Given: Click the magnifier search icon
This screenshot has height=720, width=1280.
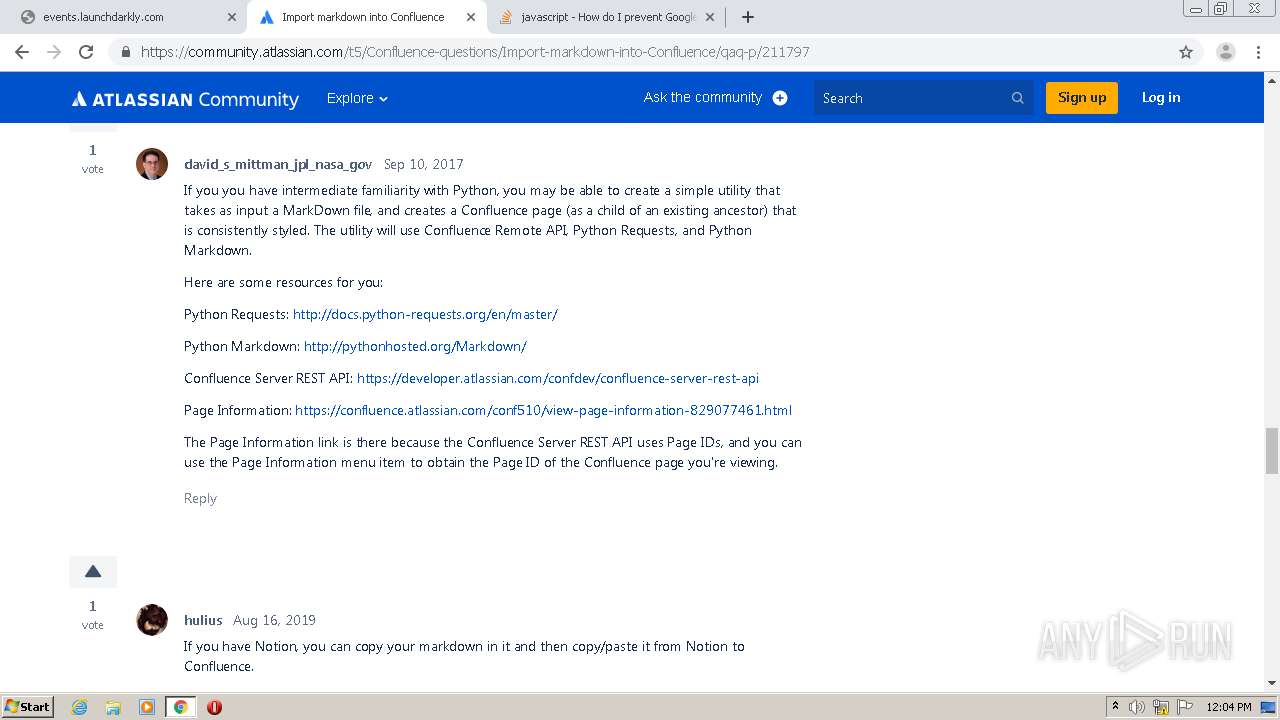Looking at the screenshot, I should (x=1017, y=98).
